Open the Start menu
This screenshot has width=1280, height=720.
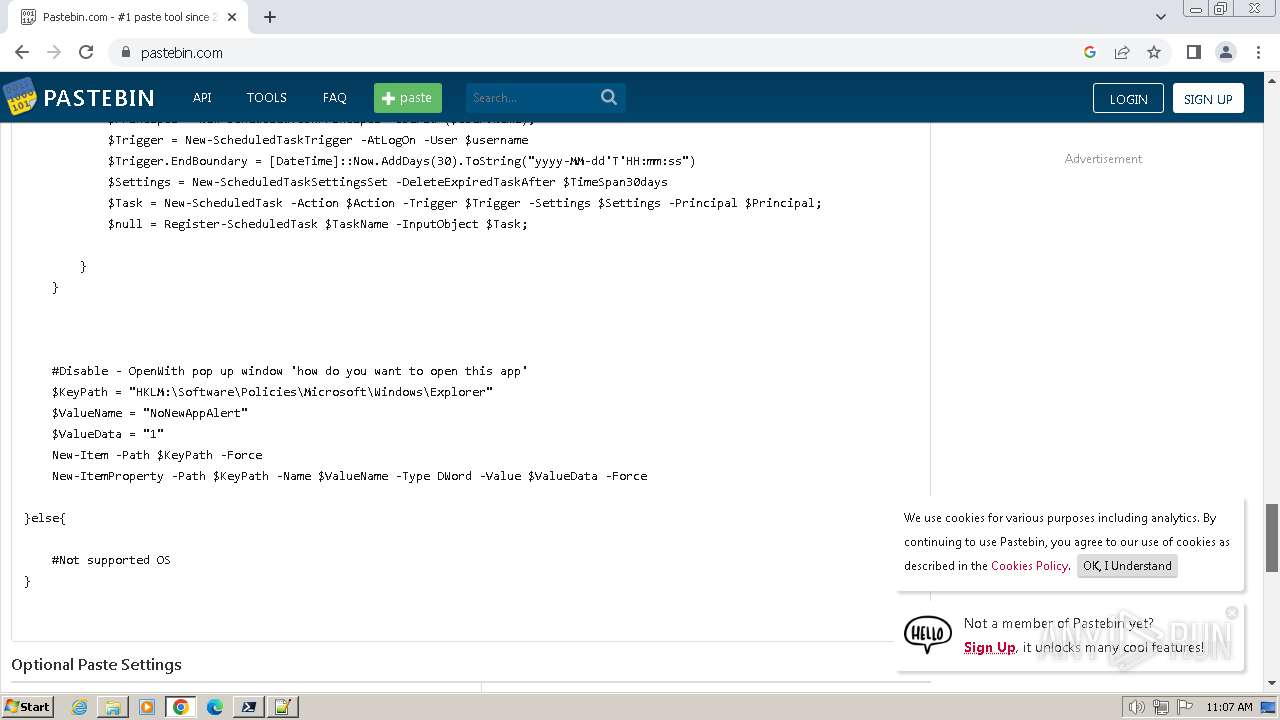click(28, 707)
